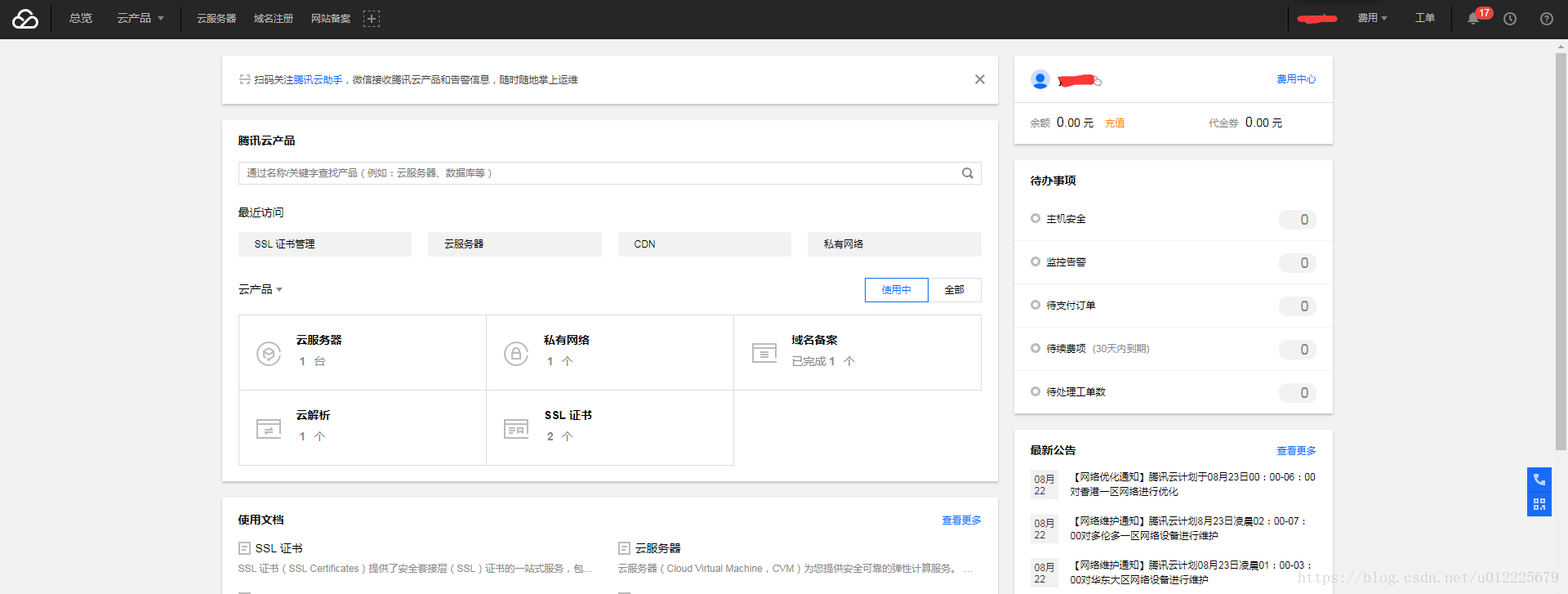The image size is (1568, 594).
Task: Open the 香港一区网络优化 announcement
Action: point(1193,485)
